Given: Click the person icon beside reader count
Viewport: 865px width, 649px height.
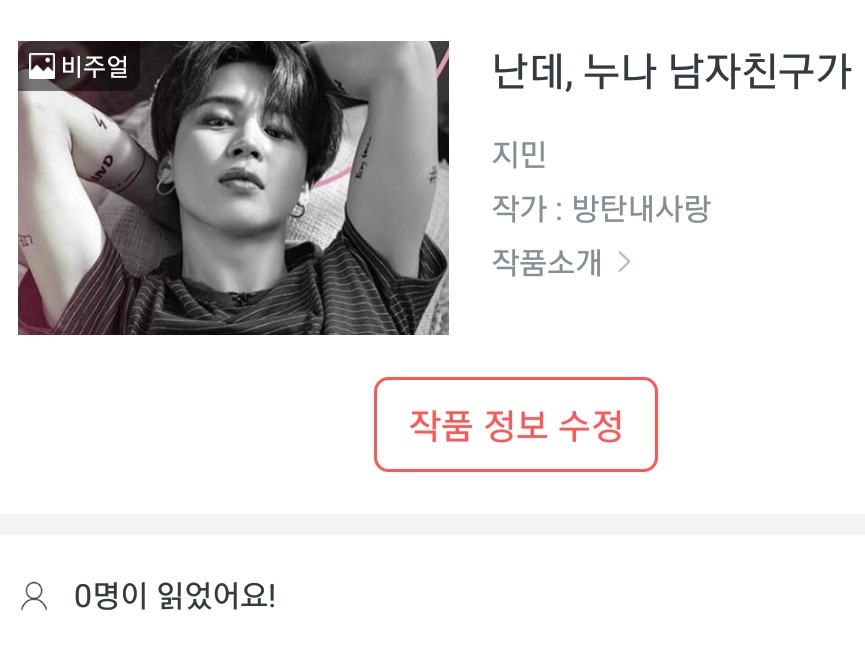Looking at the screenshot, I should (x=34, y=596).
